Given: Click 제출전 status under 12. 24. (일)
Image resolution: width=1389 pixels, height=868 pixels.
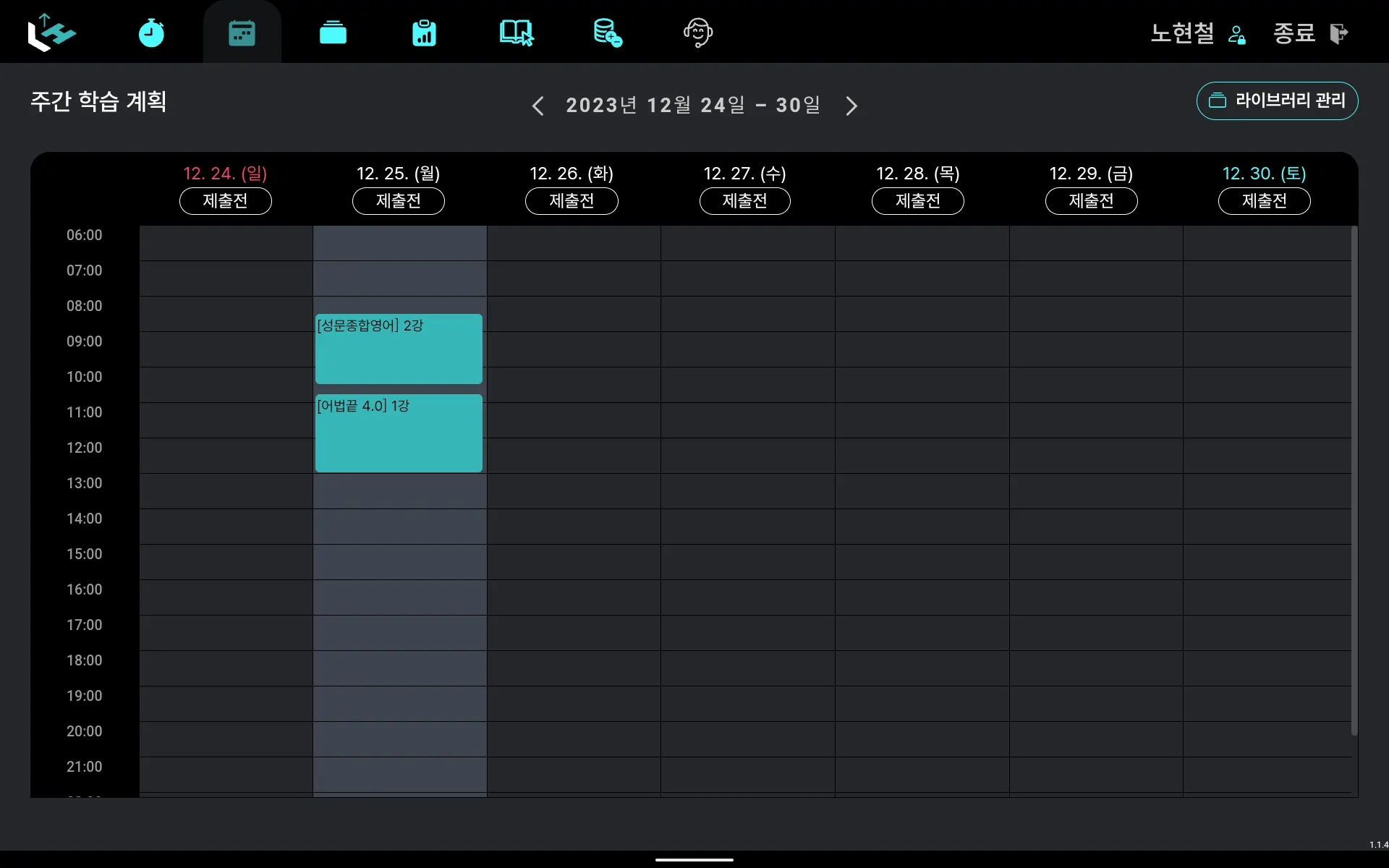Looking at the screenshot, I should (225, 201).
